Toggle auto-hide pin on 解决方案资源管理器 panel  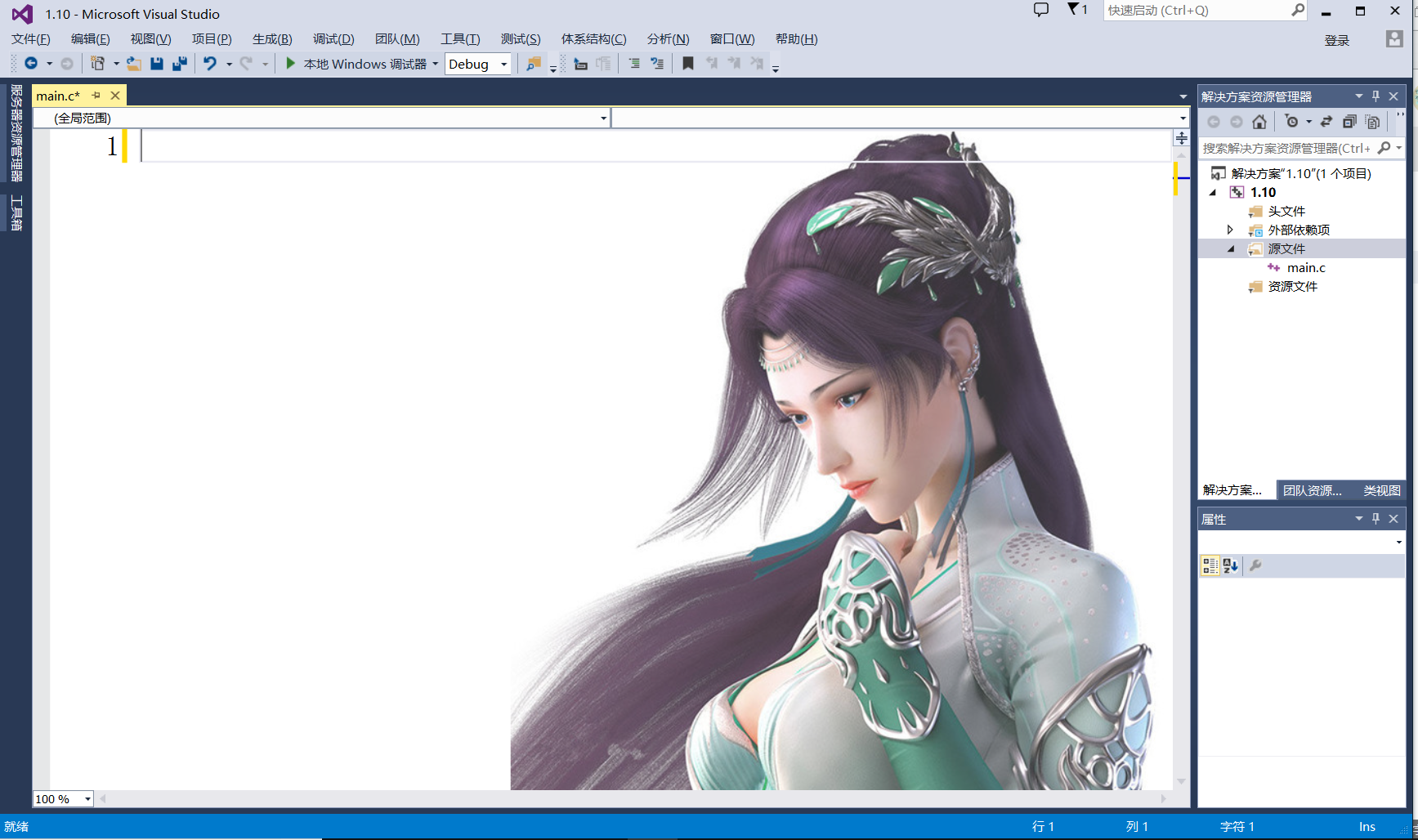coord(1376,96)
